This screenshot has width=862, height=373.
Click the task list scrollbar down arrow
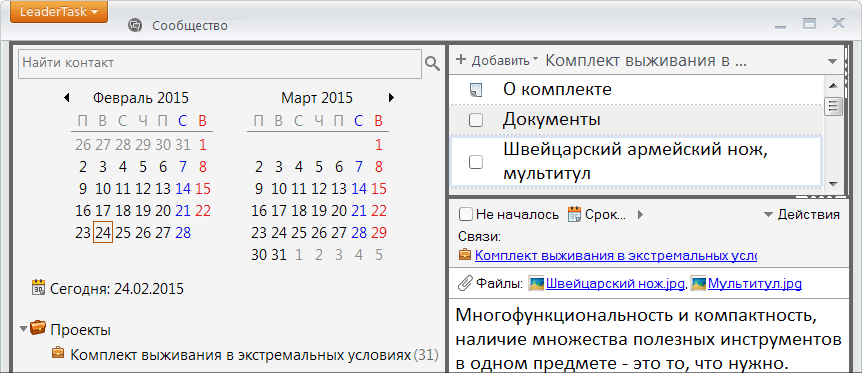pyautogui.click(x=833, y=184)
